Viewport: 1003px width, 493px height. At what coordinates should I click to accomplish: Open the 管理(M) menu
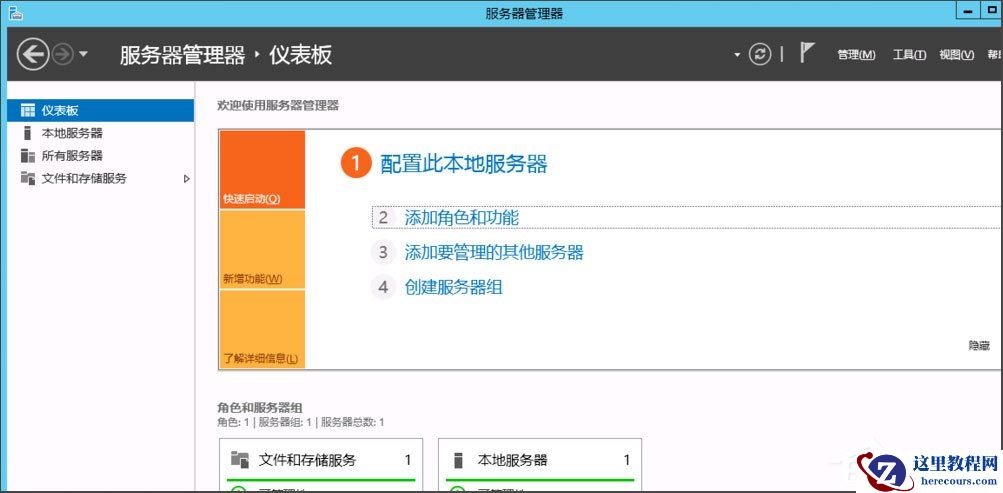[857, 55]
